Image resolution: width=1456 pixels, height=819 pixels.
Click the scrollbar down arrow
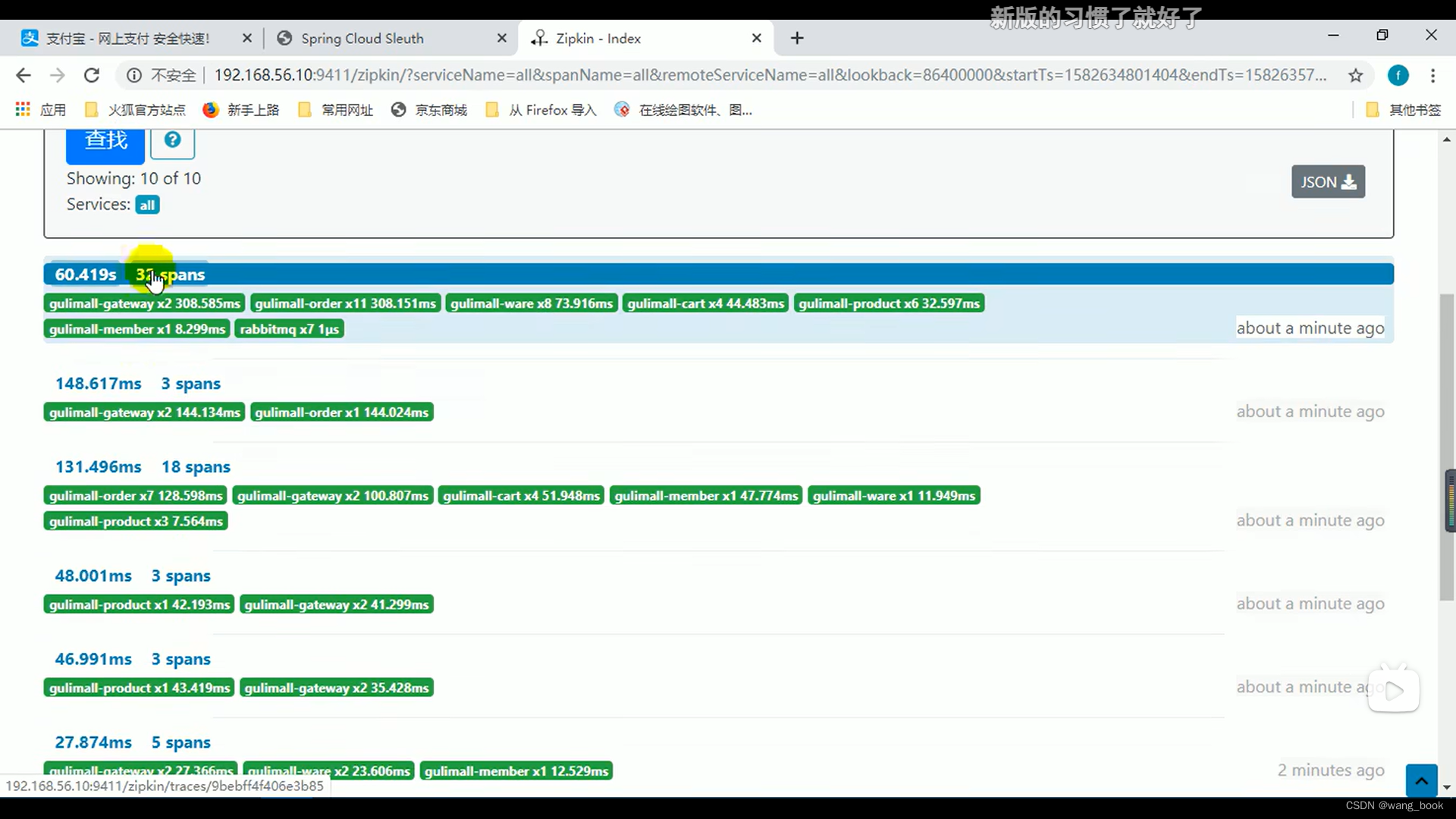click(1447, 788)
